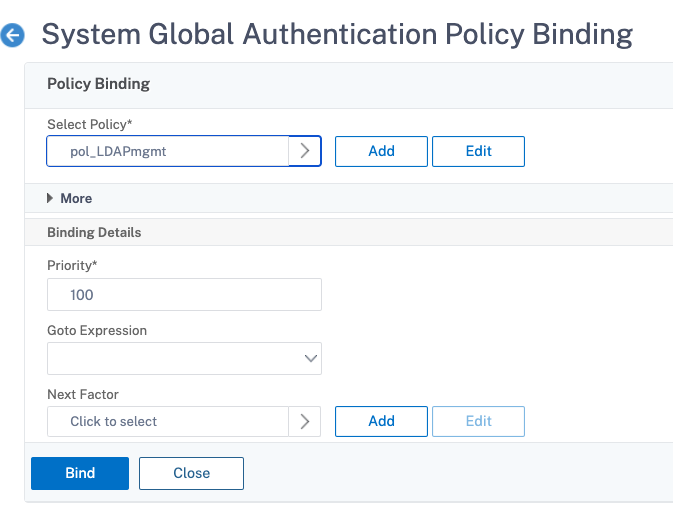Go back using the blue arrow icon
673x509 pixels.
(x=12, y=35)
